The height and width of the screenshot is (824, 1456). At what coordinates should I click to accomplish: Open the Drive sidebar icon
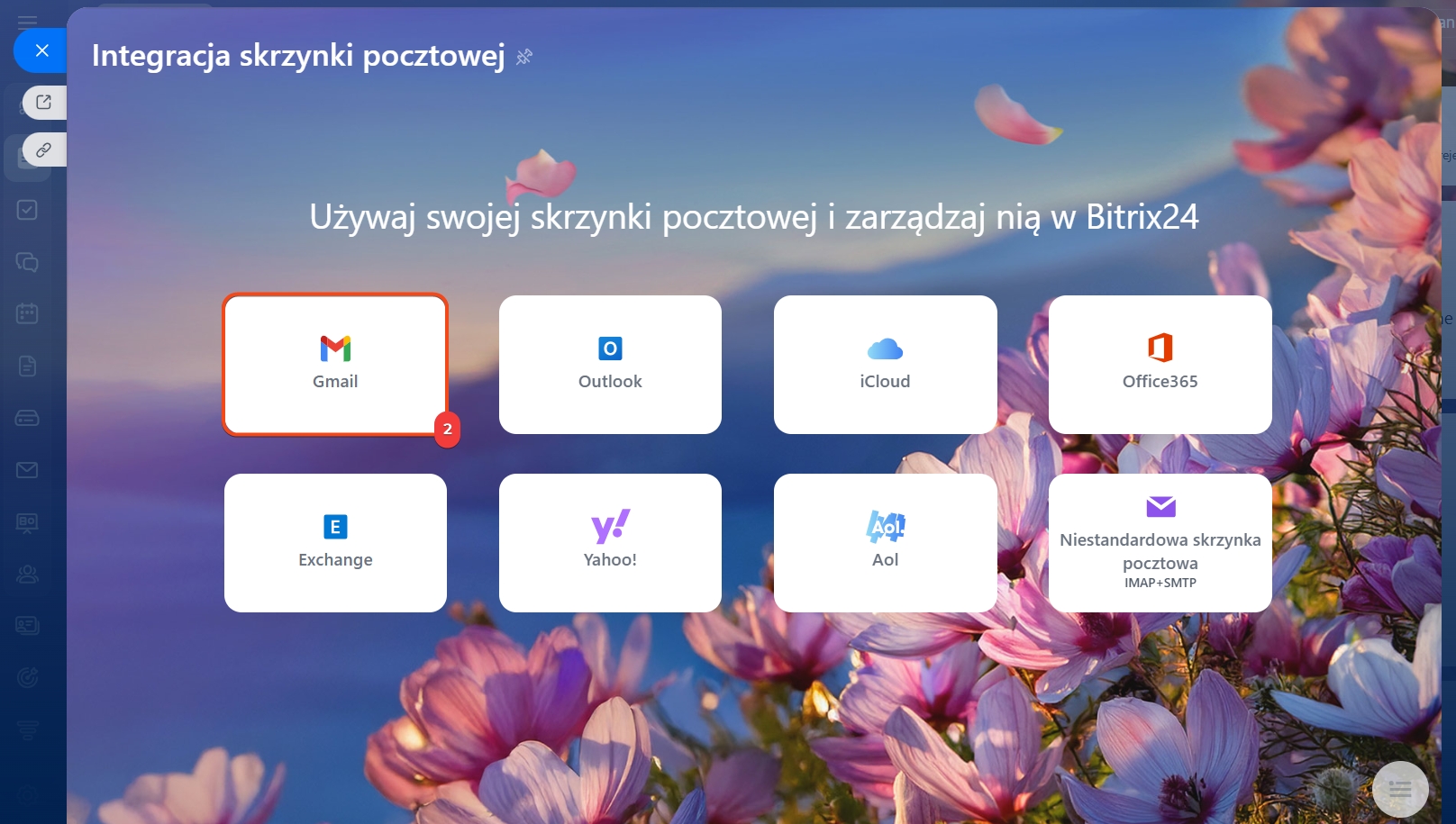(27, 418)
